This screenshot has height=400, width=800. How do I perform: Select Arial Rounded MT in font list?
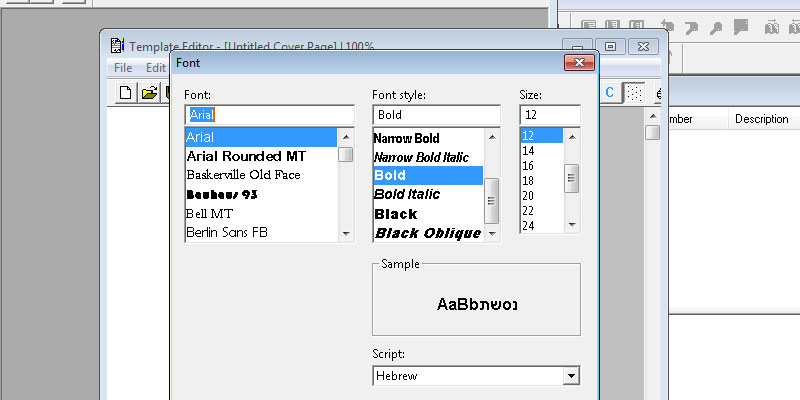tap(246, 156)
